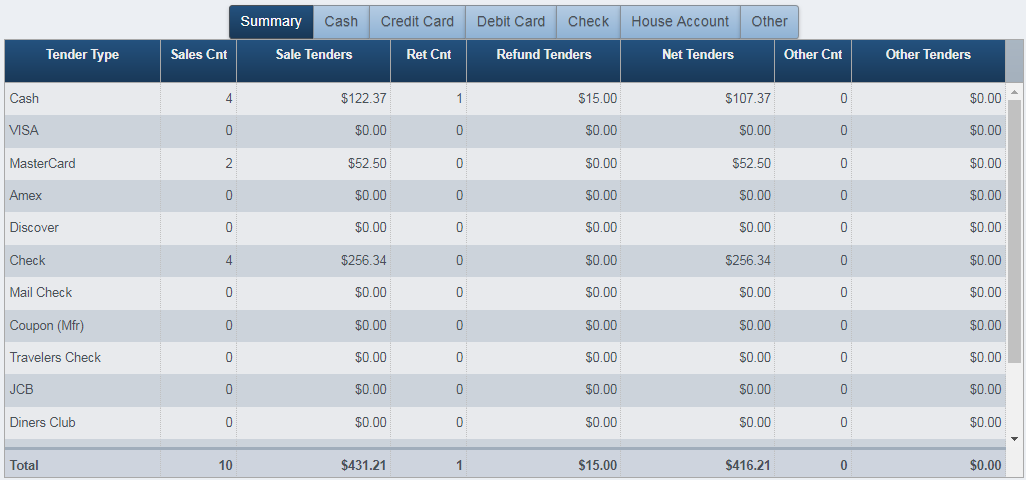Click scrollbar down arrow in table

pyautogui.click(x=1014, y=438)
